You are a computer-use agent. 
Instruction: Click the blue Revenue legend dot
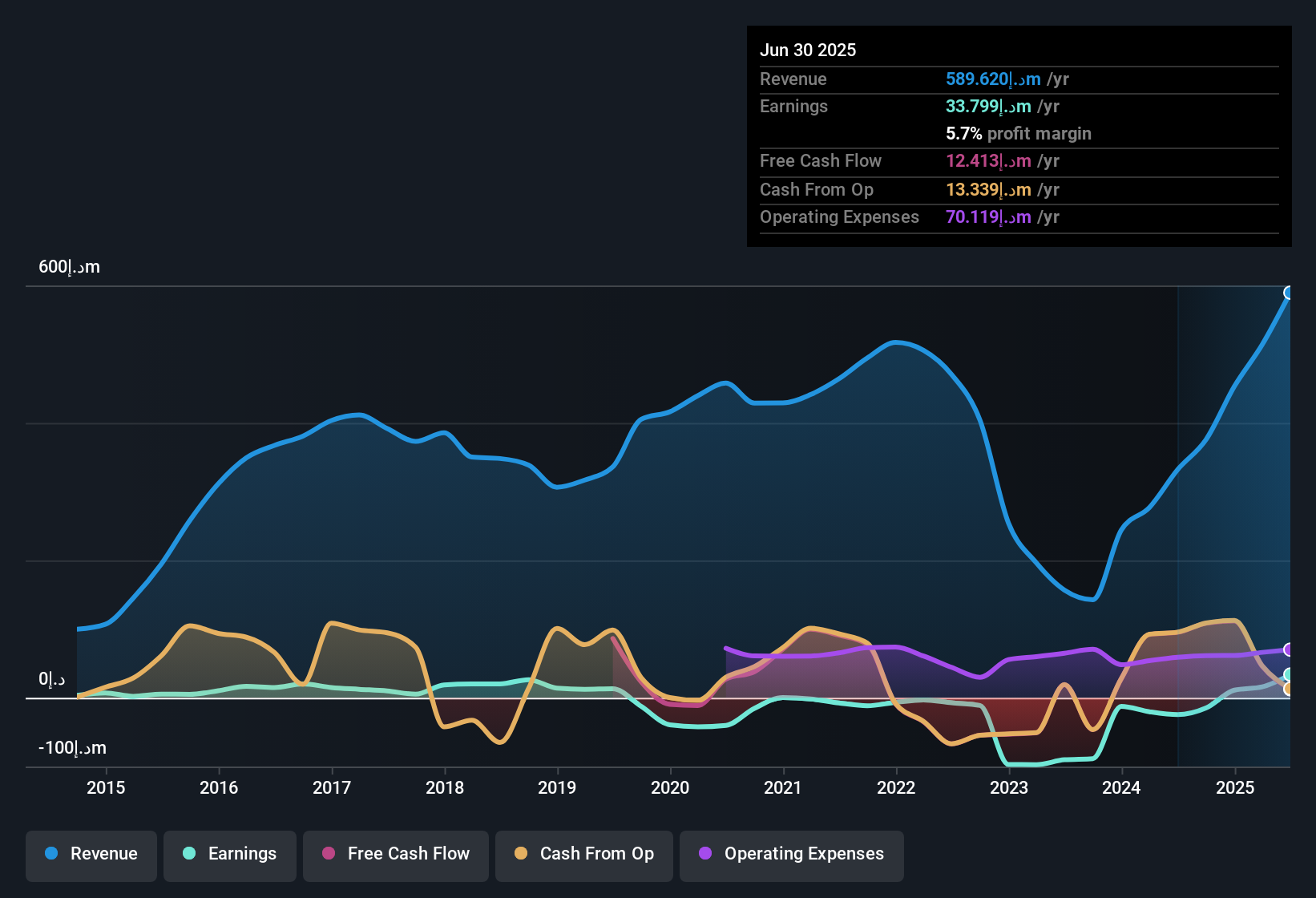pos(51,854)
